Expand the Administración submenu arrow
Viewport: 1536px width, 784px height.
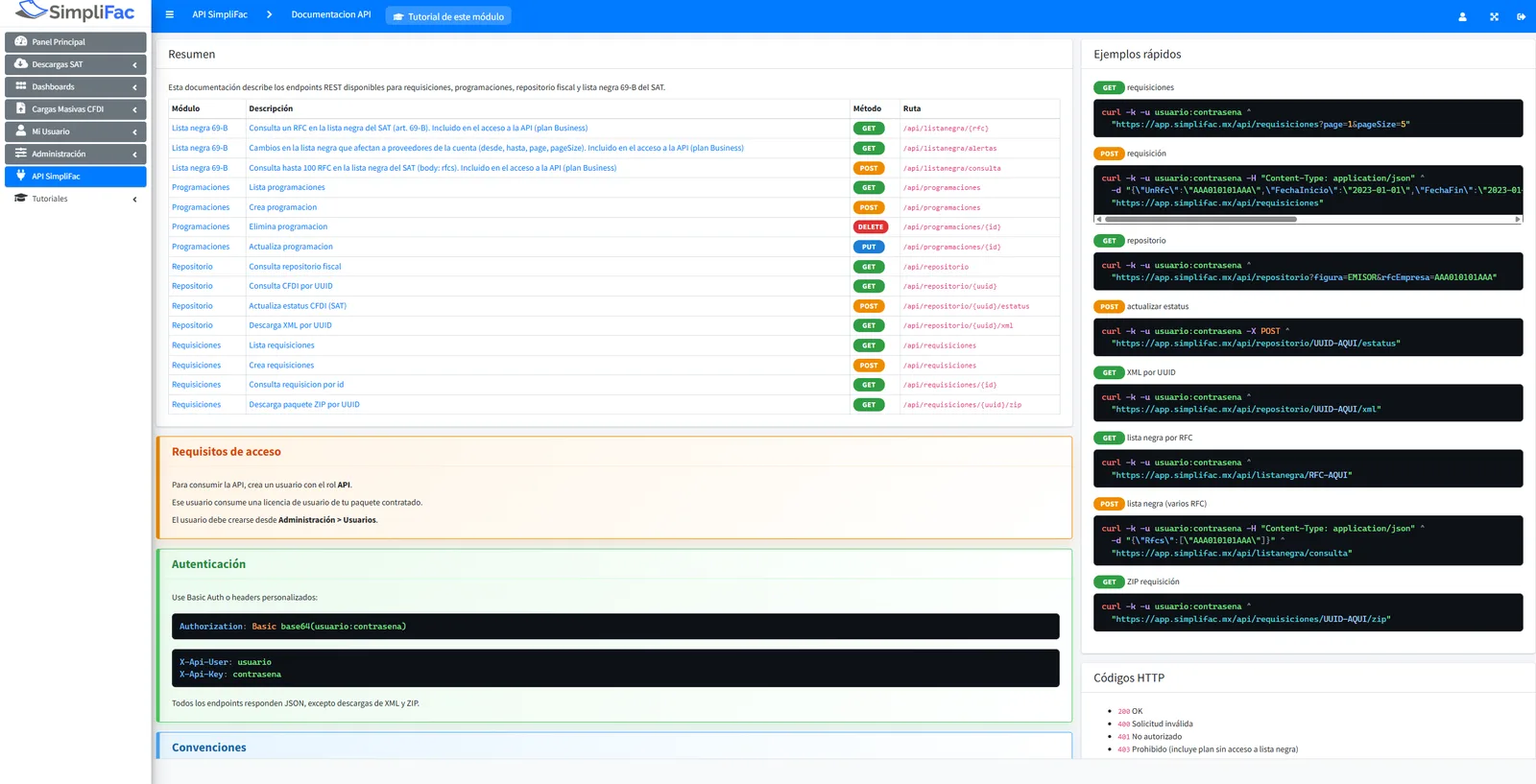point(134,154)
